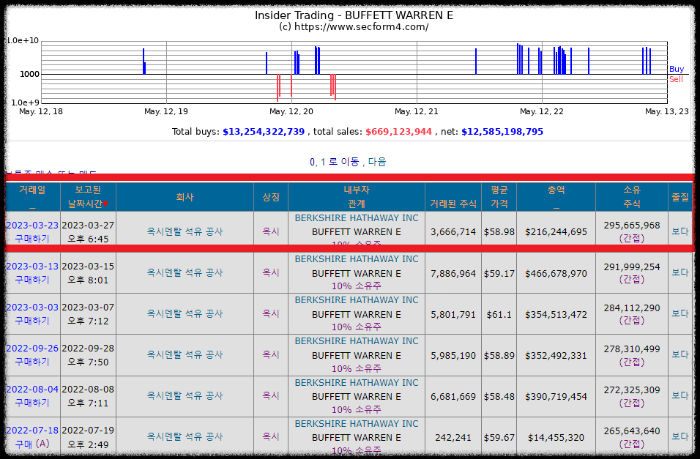Select the total buys value $13,254,322,739
The width and height of the screenshot is (700, 459).
[263, 132]
